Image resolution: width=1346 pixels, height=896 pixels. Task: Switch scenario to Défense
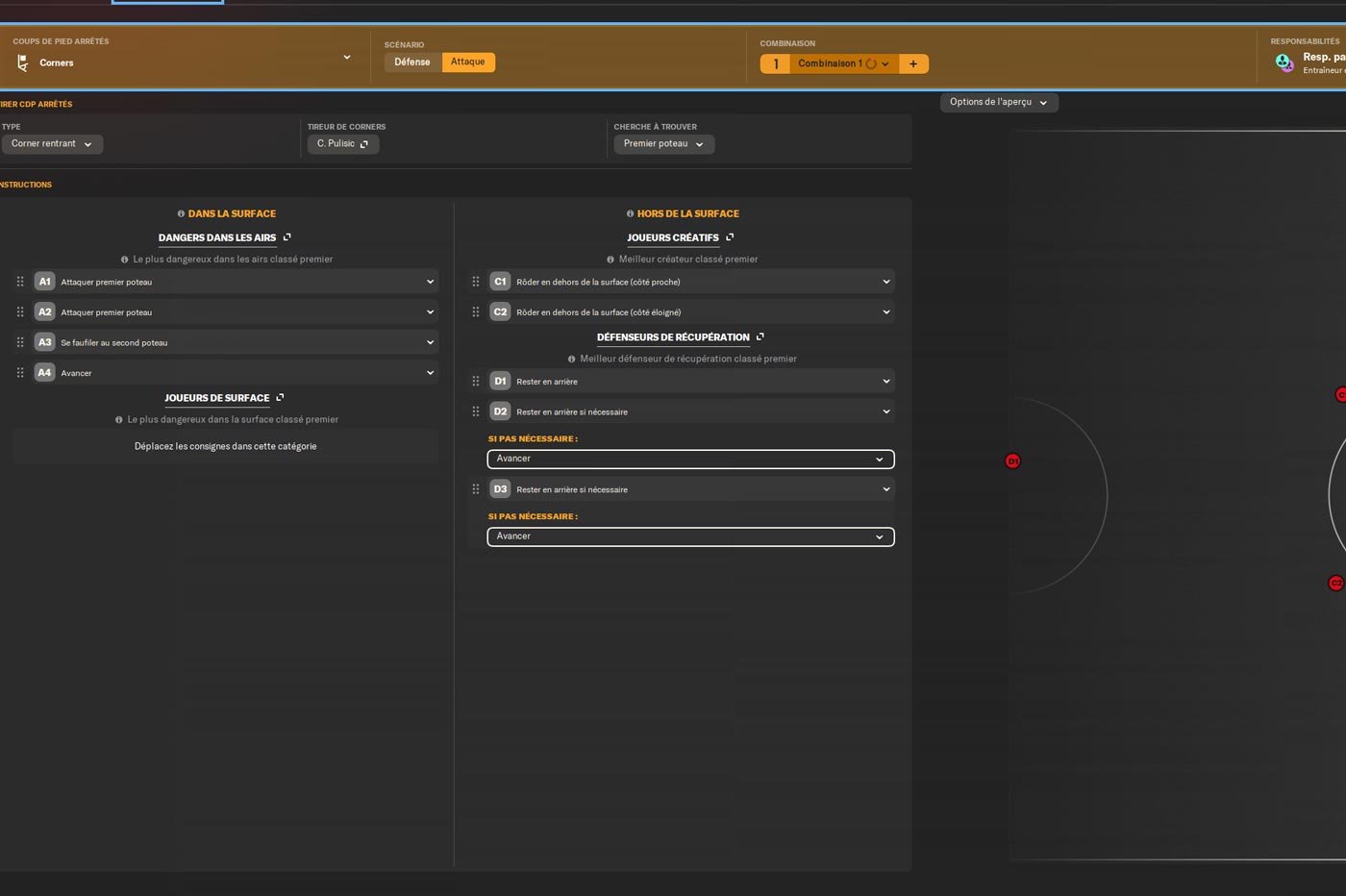tap(412, 62)
